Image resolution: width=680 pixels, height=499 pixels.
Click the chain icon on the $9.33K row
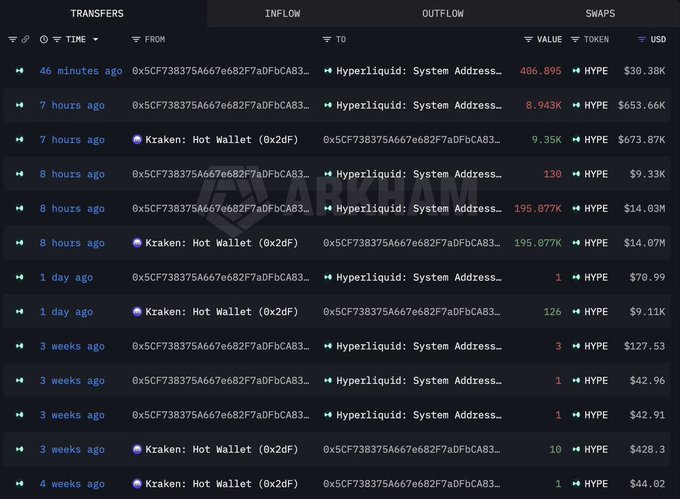pos(20,174)
